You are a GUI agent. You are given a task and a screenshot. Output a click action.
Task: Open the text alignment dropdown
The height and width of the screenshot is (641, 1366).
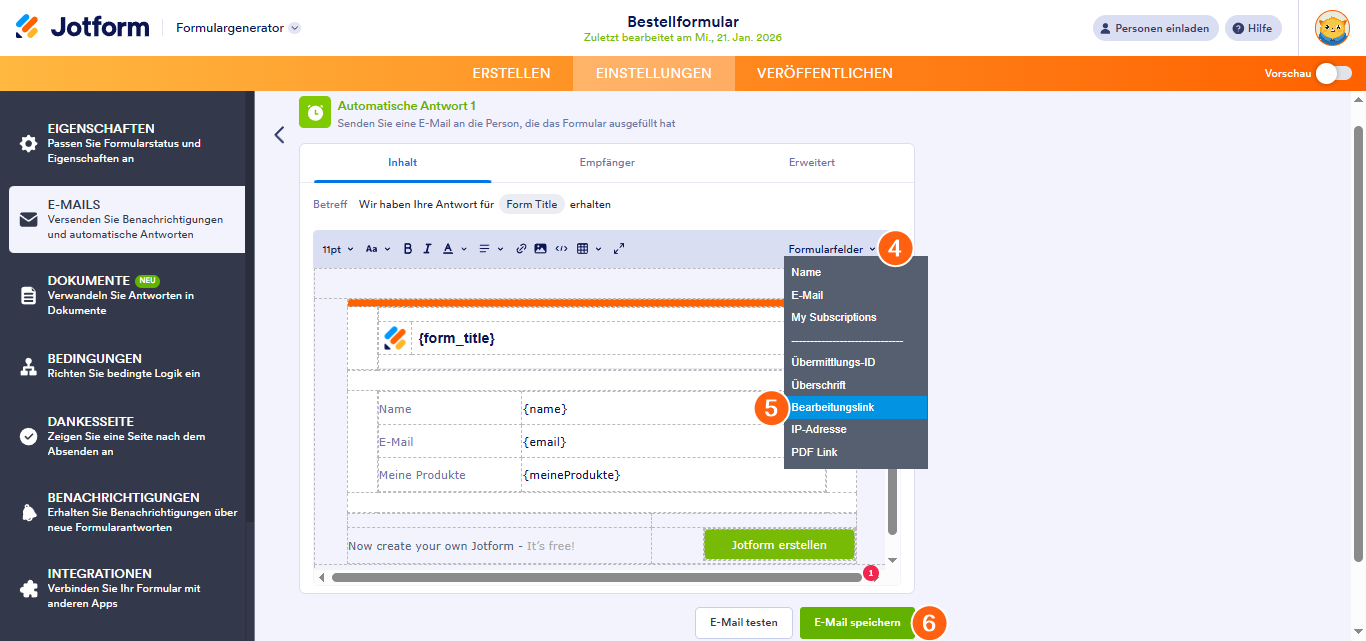pos(490,249)
